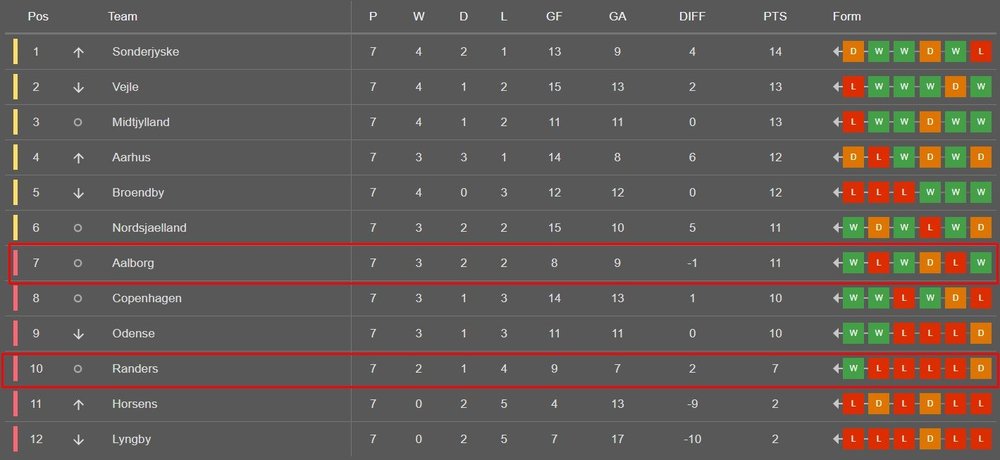
Task: Click the form arrow icon in Odense row
Action: (x=837, y=333)
